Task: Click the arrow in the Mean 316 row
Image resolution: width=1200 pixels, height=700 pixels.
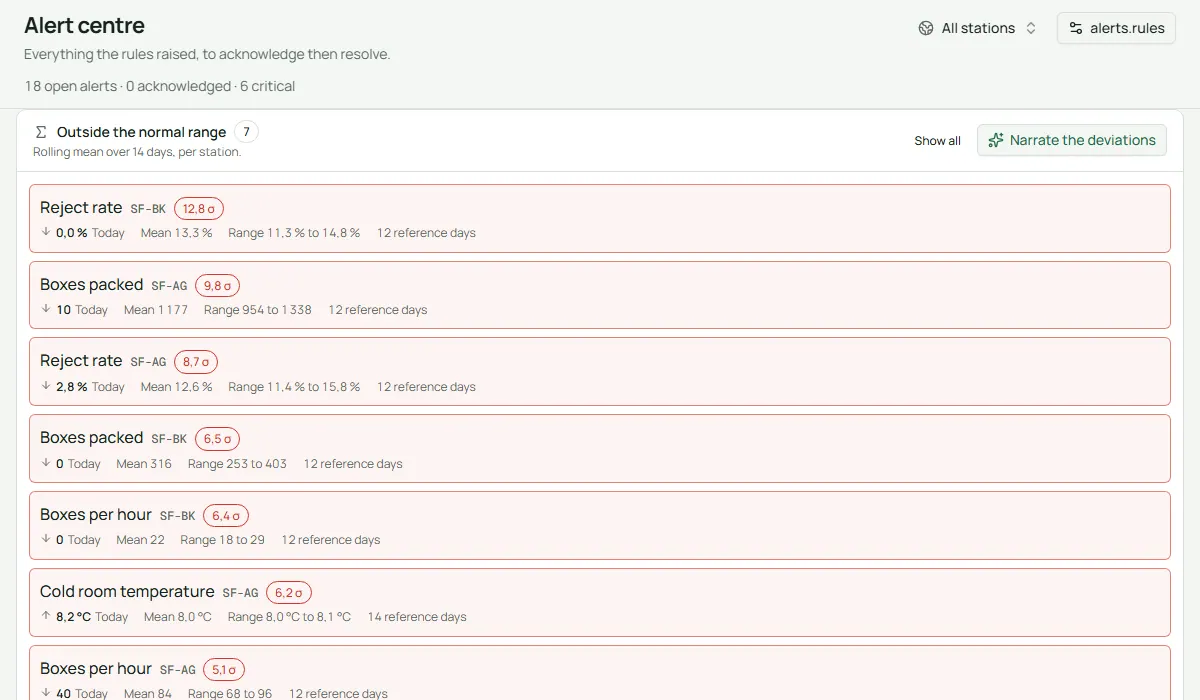Action: pyautogui.click(x=46, y=463)
